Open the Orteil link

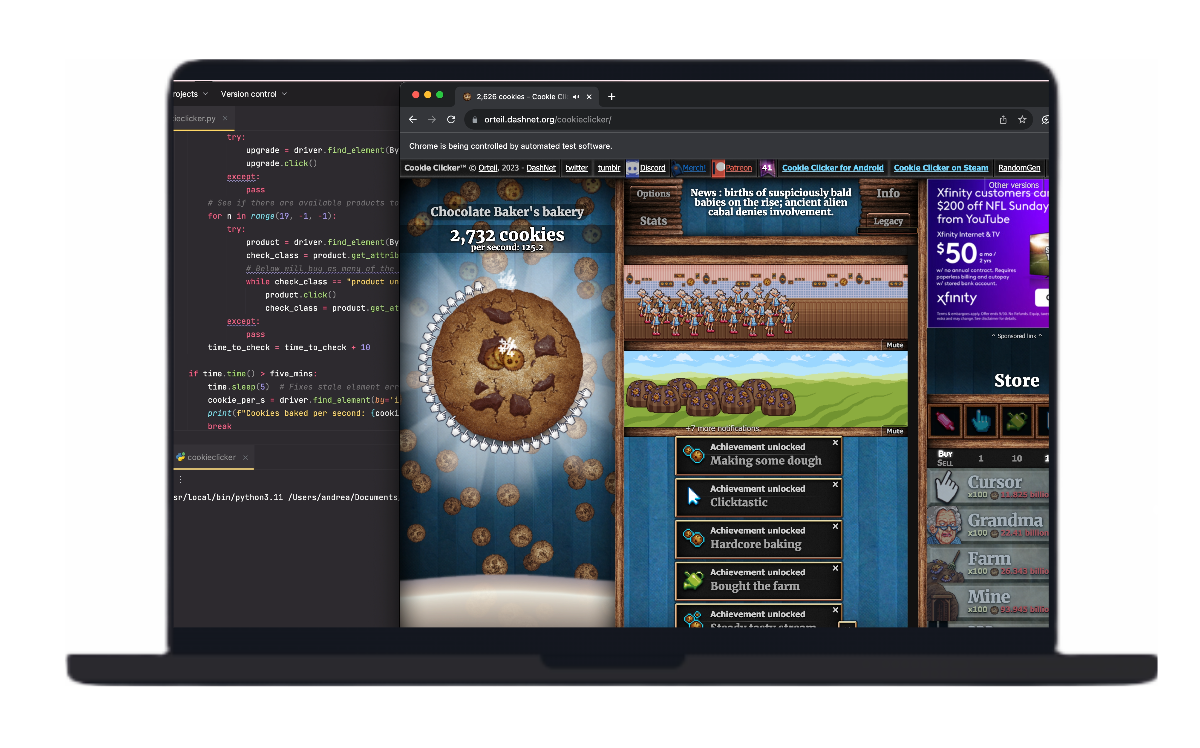pos(488,168)
